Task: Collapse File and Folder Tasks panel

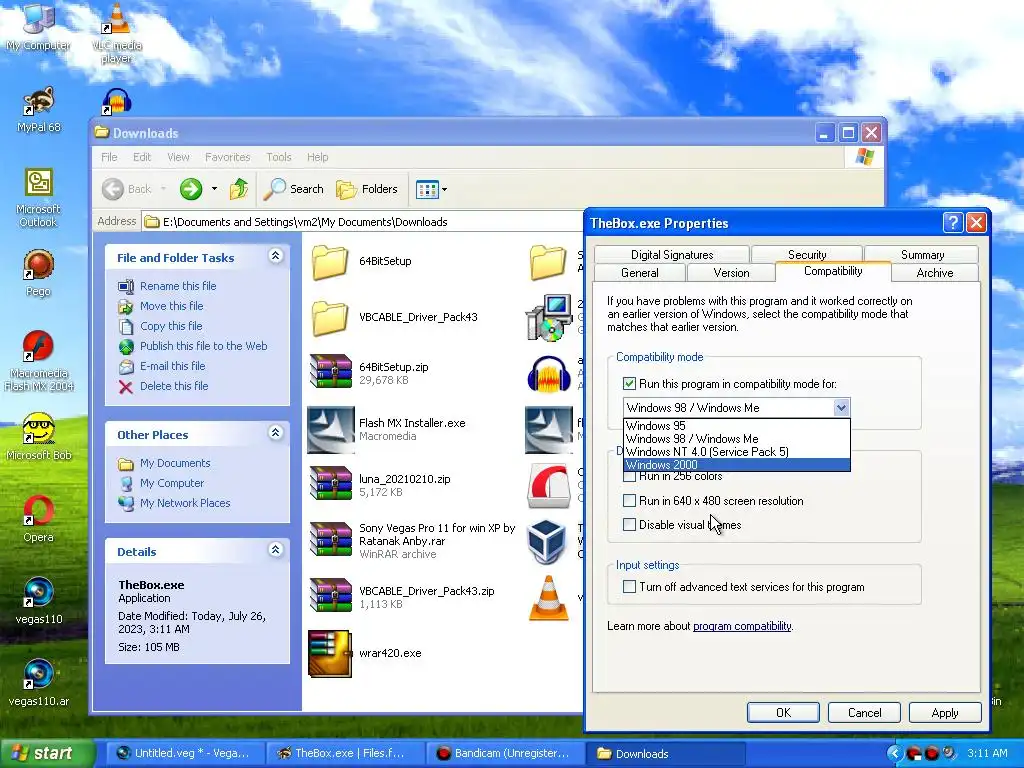Action: [276, 256]
